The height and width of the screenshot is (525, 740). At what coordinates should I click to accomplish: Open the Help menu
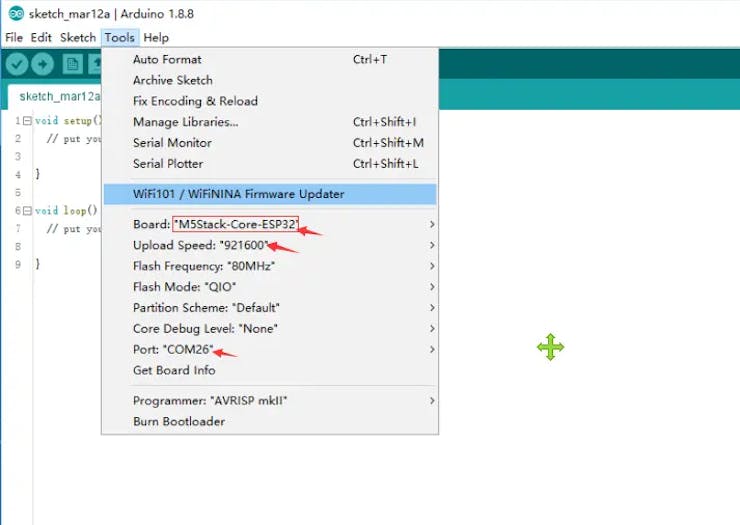156,37
